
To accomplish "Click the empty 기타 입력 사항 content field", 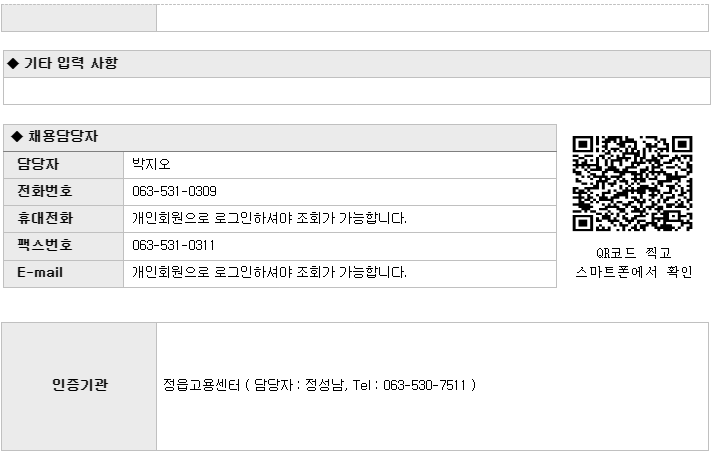I will point(357,91).
